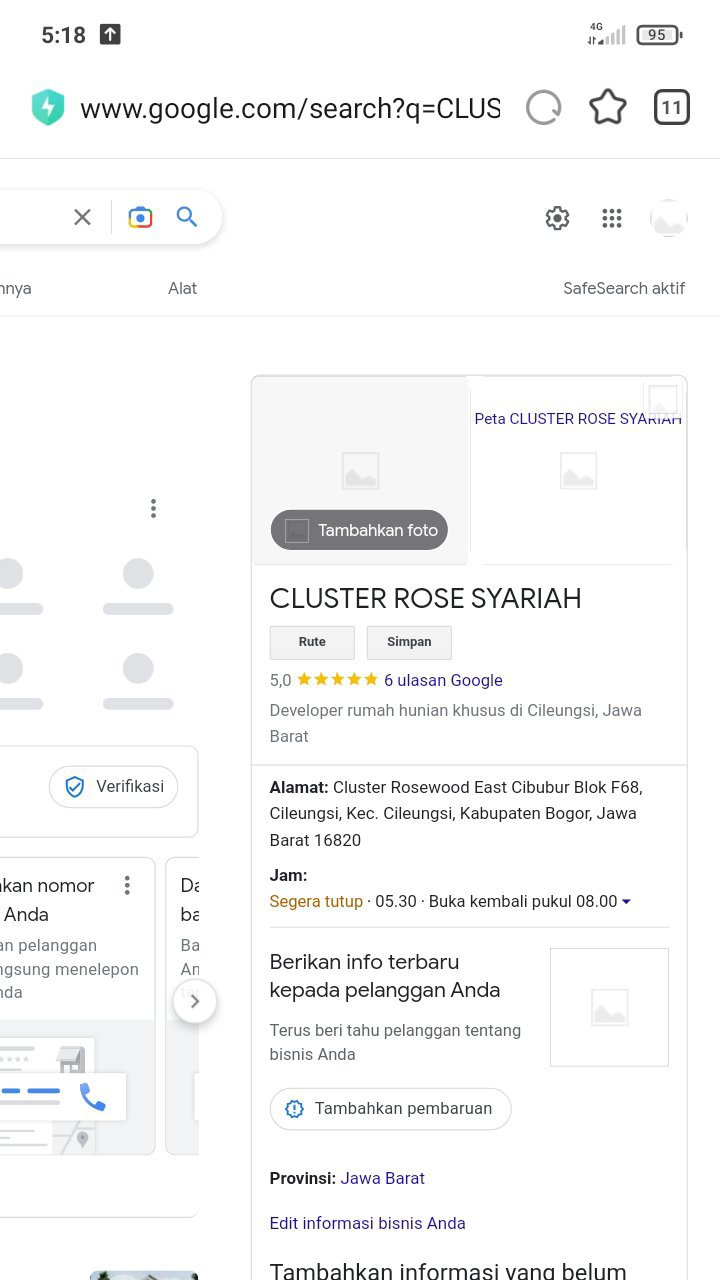Open Google settings gear icon

point(557,218)
